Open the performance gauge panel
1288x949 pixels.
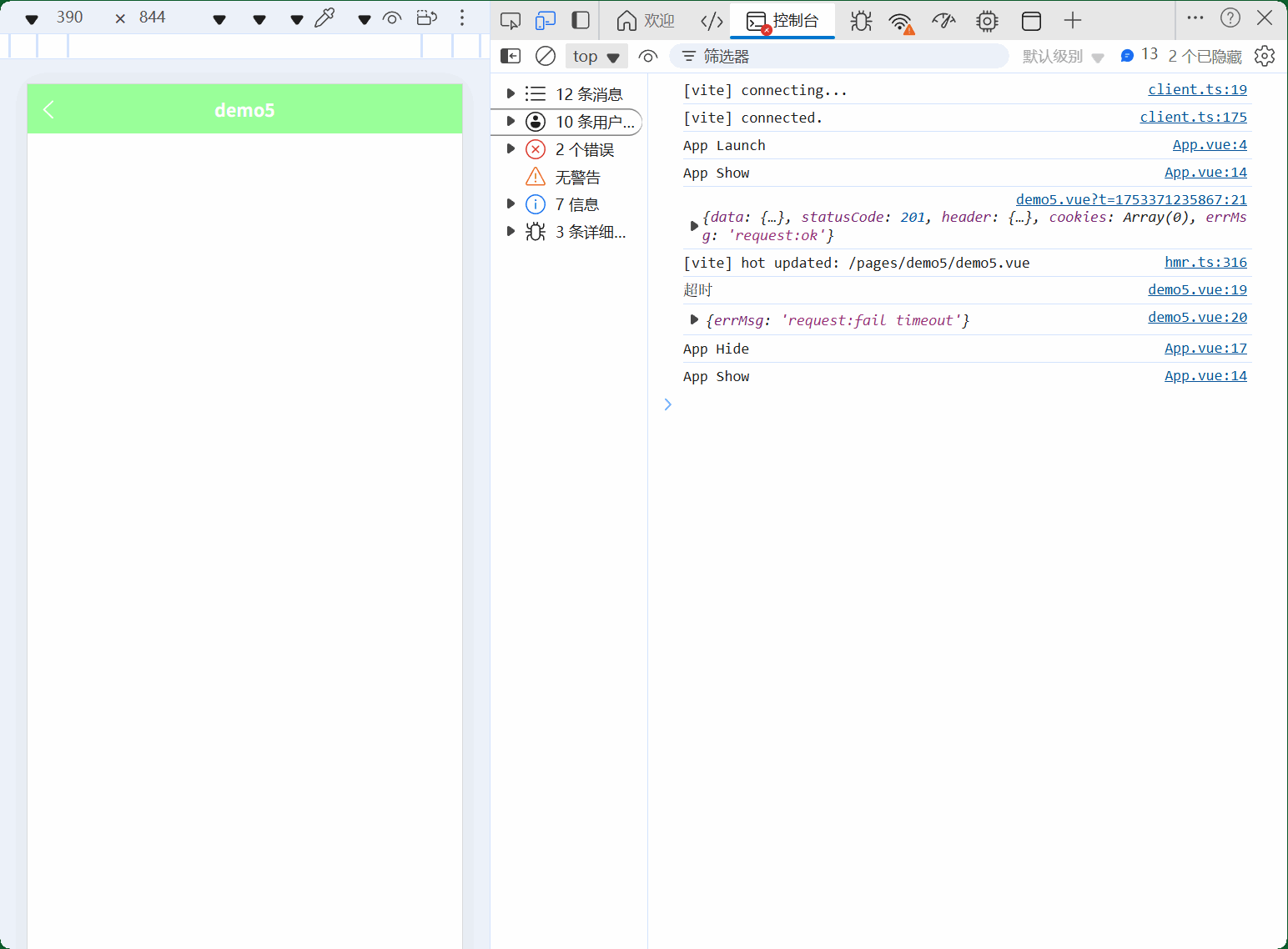point(943,20)
